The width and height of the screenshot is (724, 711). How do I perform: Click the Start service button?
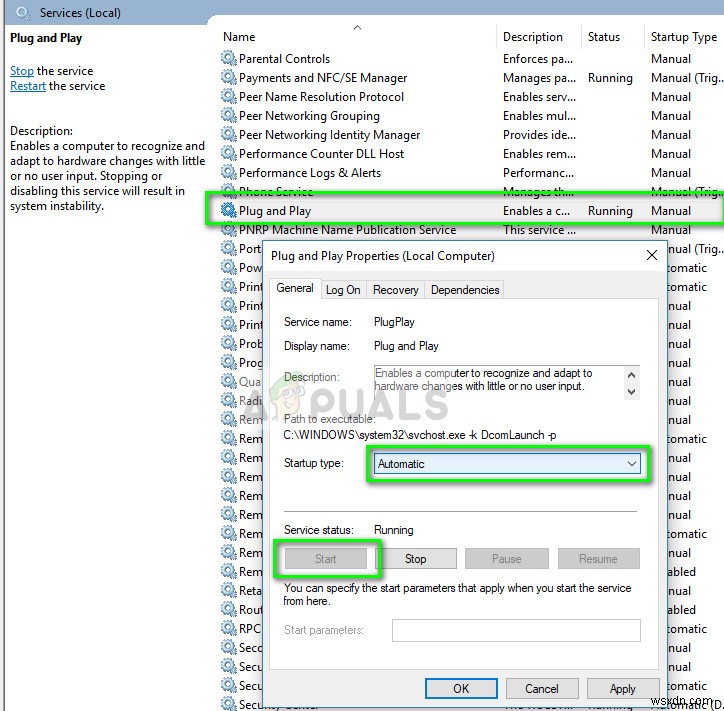326,559
